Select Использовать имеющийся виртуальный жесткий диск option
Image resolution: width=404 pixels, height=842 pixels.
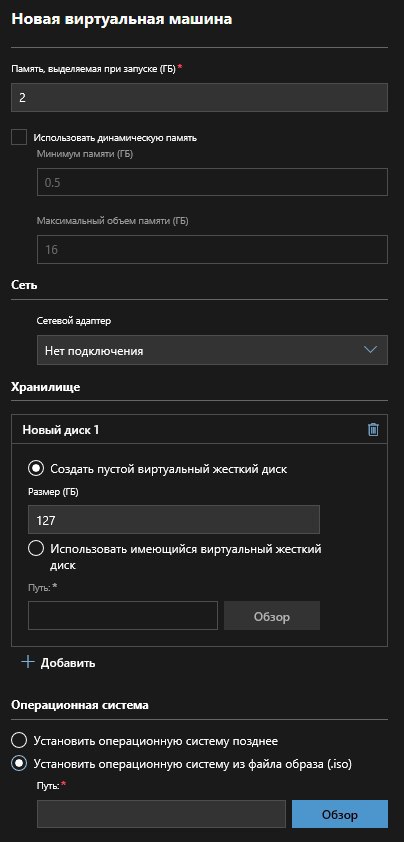pos(36,549)
